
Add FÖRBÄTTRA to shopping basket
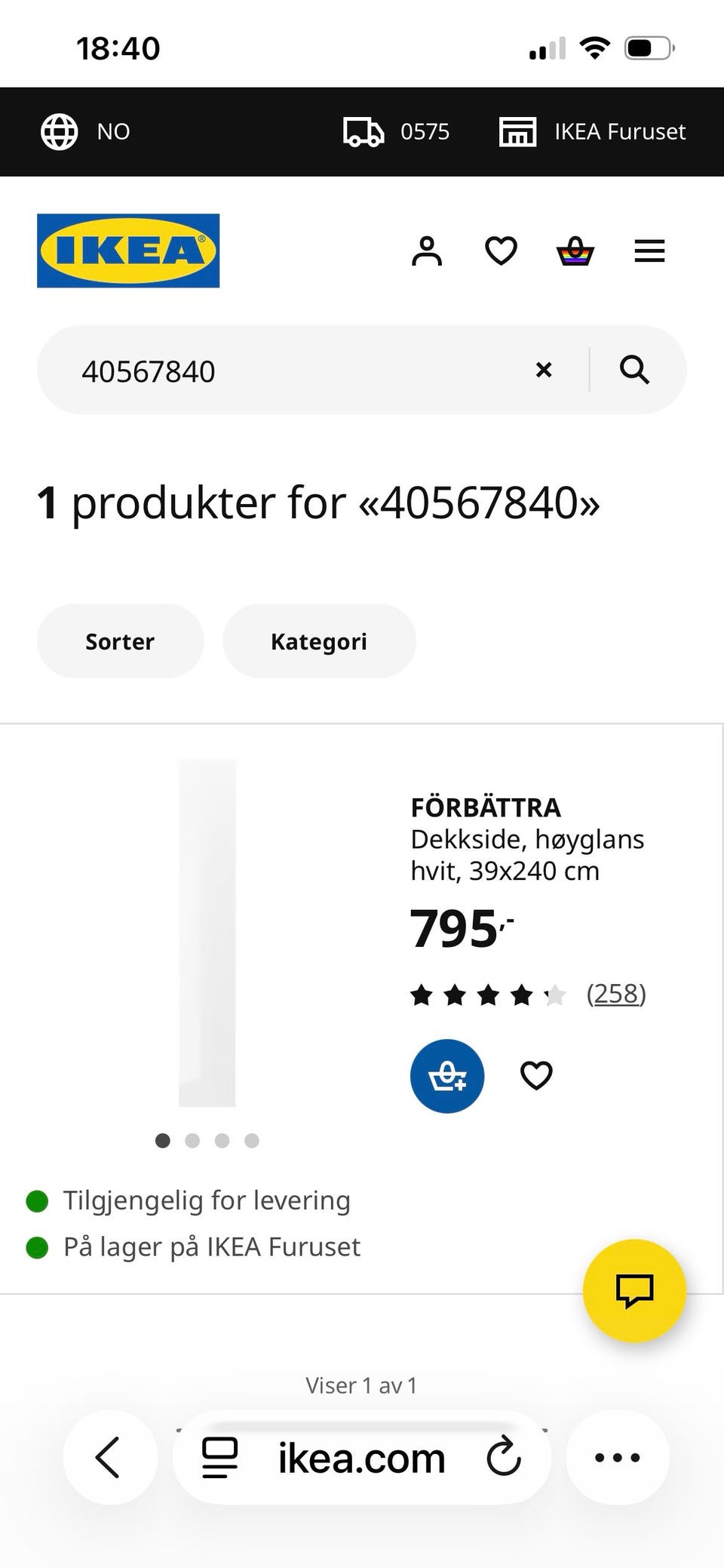(447, 1076)
